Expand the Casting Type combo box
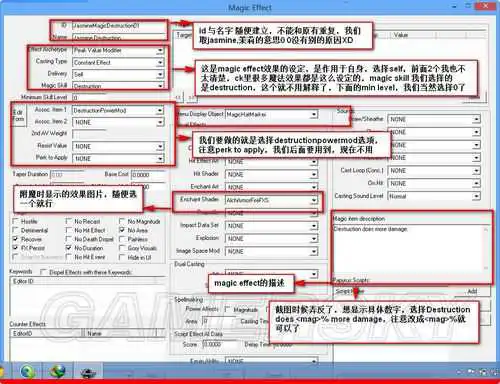Image resolution: width=500 pixels, height=384 pixels. (x=118, y=62)
